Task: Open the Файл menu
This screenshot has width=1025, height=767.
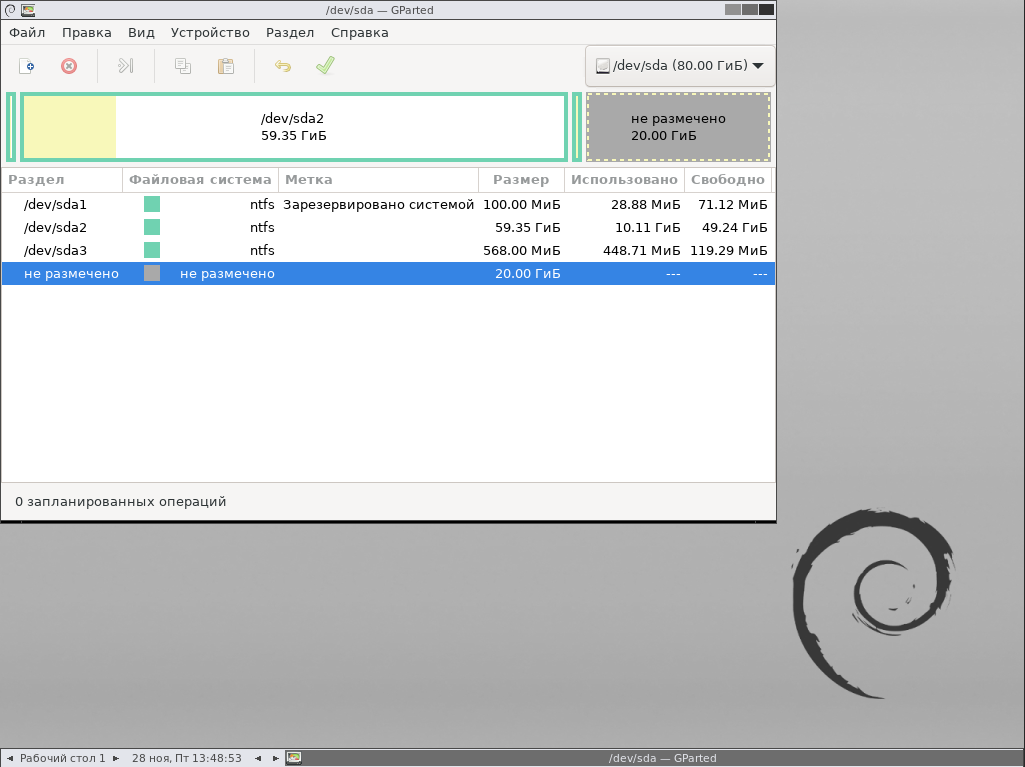Action: click(27, 32)
